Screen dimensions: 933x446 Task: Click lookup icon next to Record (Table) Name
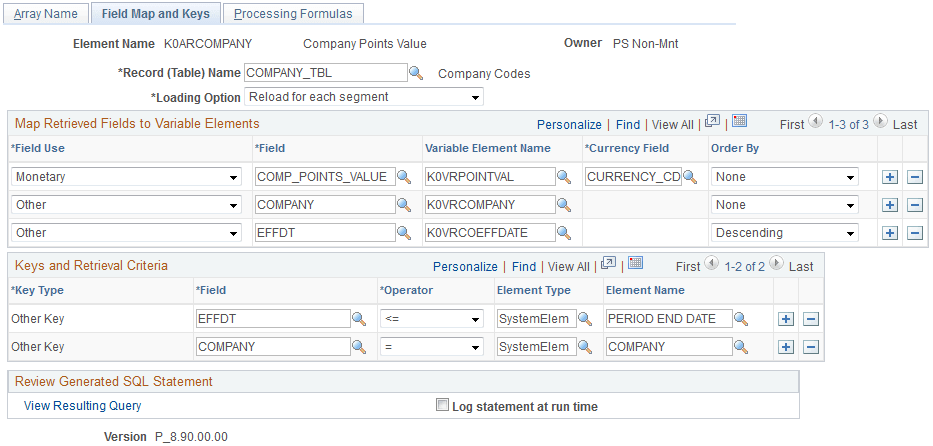(417, 73)
